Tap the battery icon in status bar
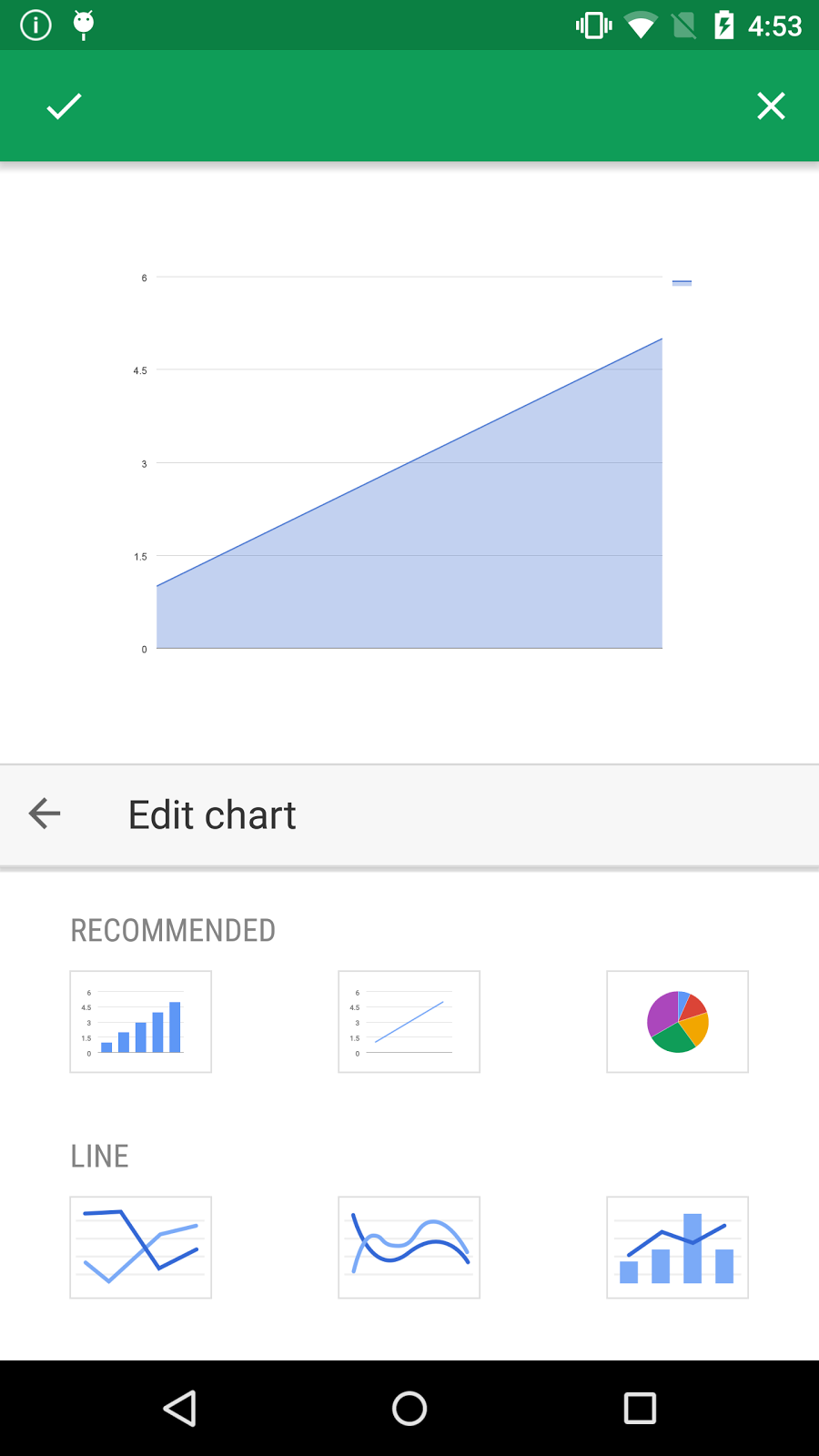Image resolution: width=819 pixels, height=1456 pixels. tap(723, 25)
